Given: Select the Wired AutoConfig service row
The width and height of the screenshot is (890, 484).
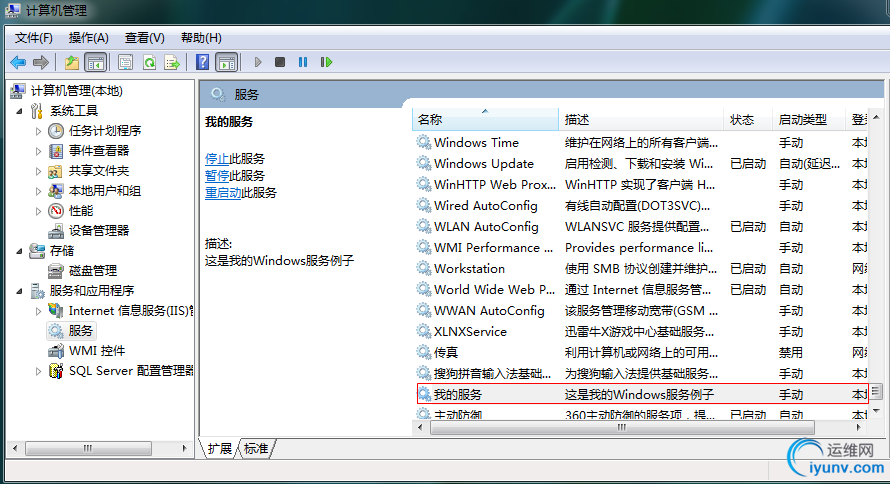Looking at the screenshot, I should [x=641, y=205].
